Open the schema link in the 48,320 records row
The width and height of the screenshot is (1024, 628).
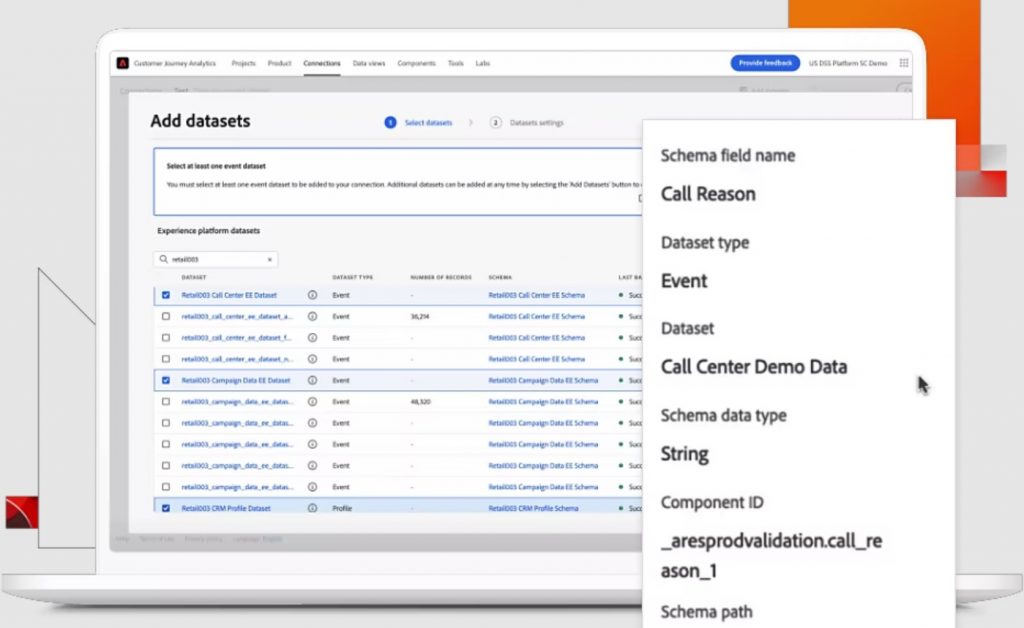pyautogui.click(x=543, y=402)
